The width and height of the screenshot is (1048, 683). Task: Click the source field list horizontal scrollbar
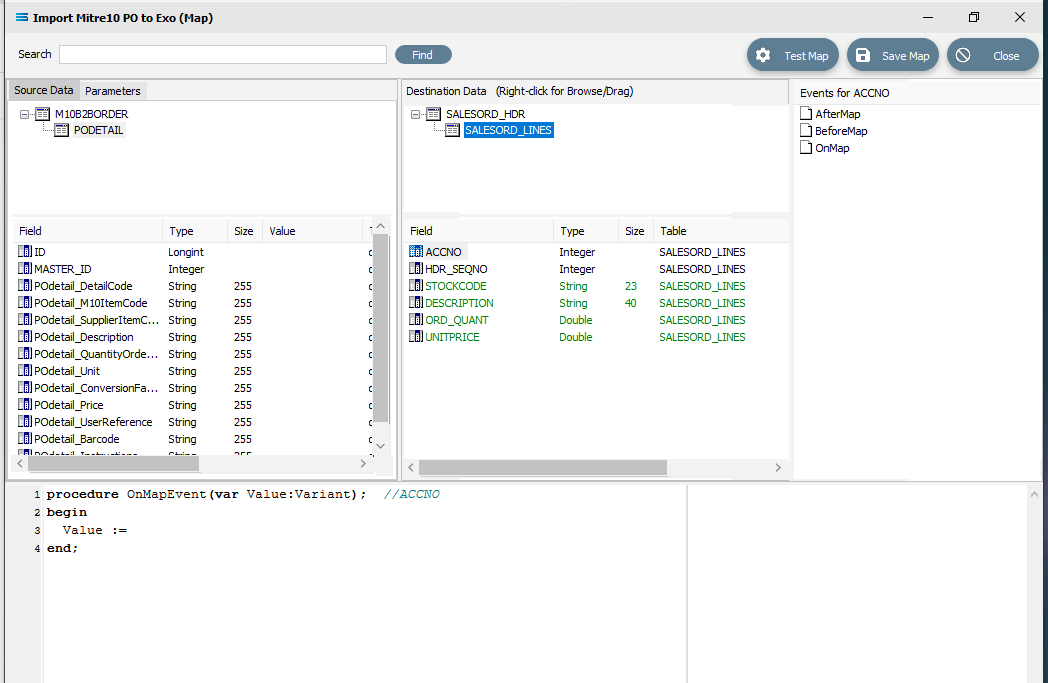(x=113, y=463)
